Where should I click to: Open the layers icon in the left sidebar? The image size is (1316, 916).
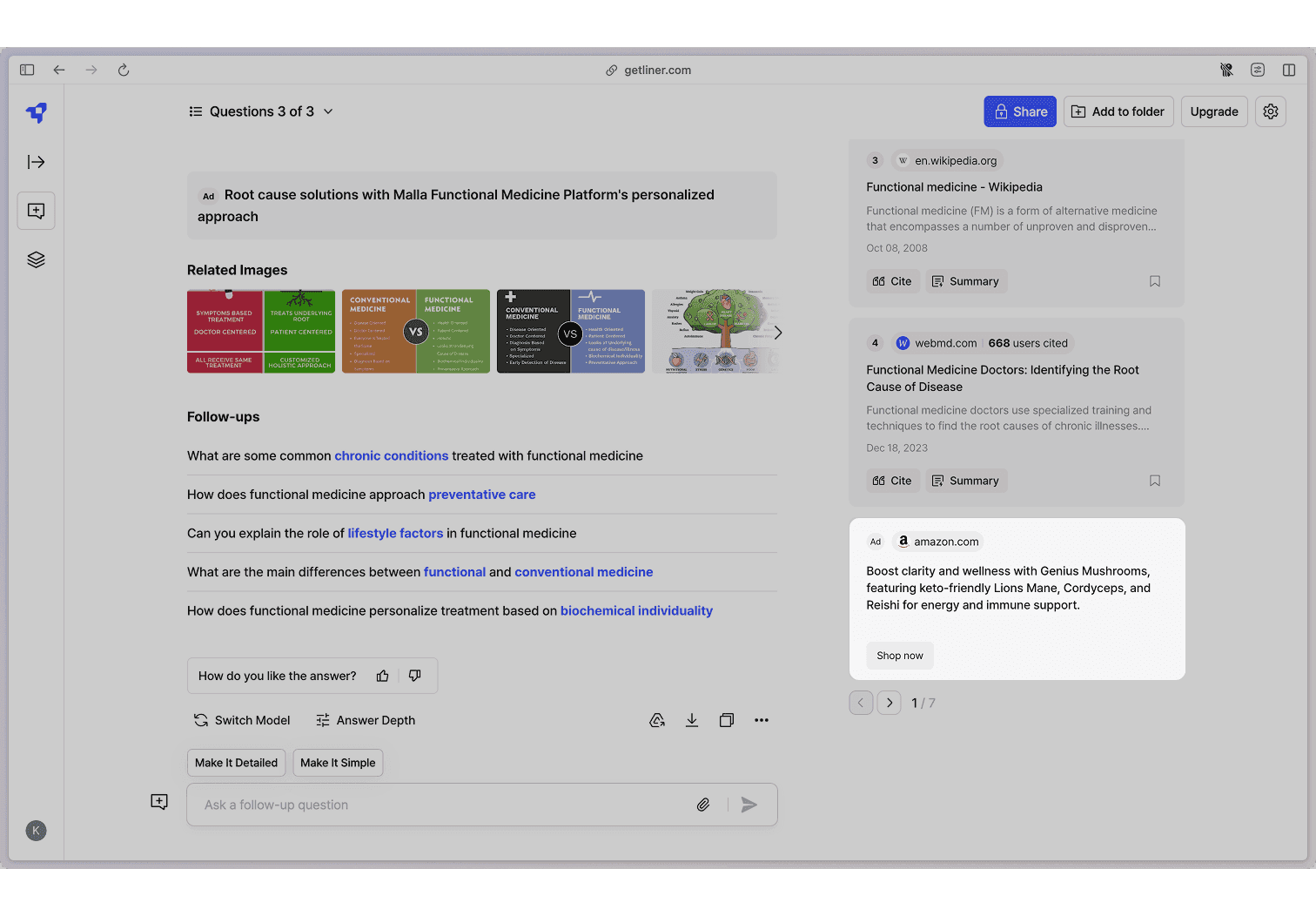click(36, 259)
